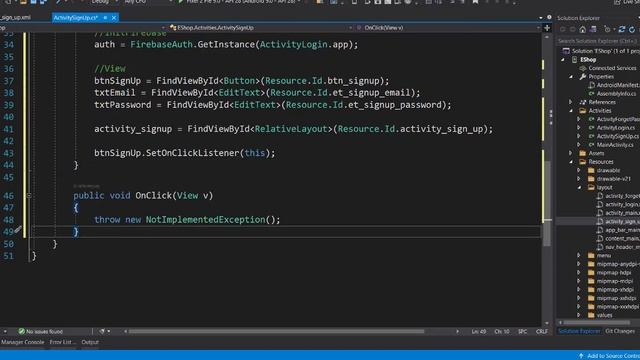Click the values folder icon
This screenshot has width=640, height=360.
pyautogui.click(x=591, y=315)
